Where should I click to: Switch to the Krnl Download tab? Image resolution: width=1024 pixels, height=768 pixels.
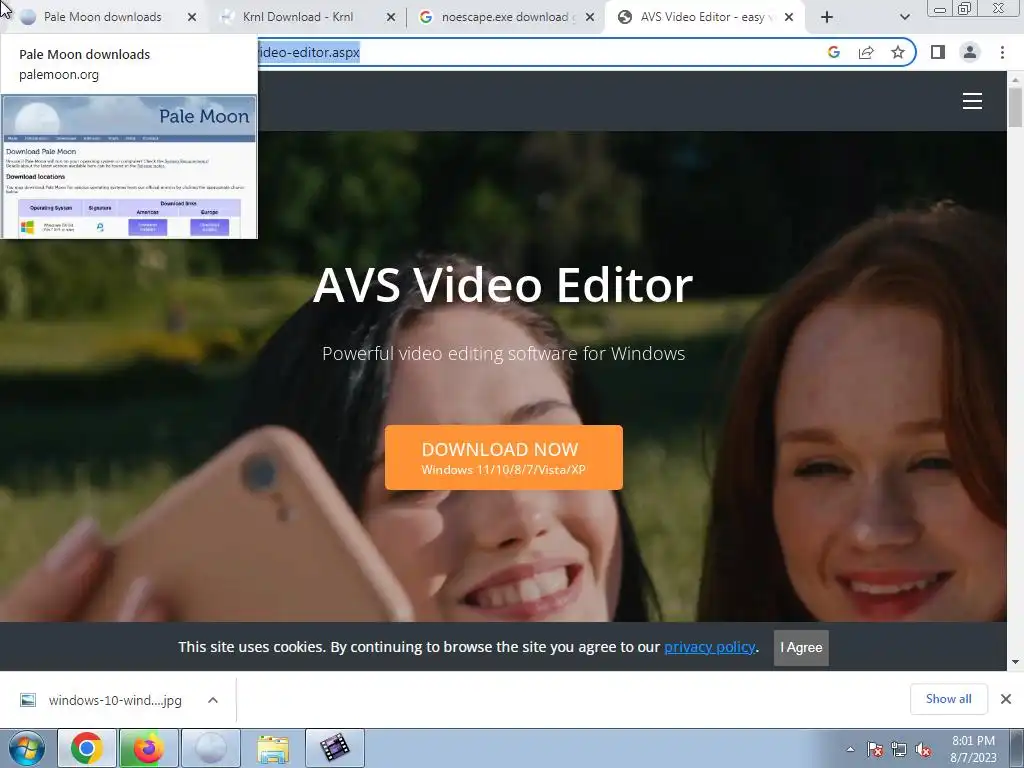[298, 17]
